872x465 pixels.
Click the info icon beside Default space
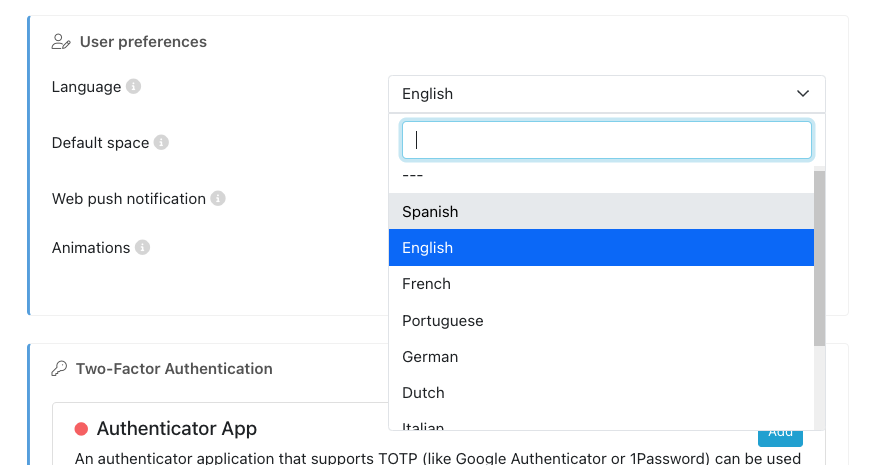[161, 143]
